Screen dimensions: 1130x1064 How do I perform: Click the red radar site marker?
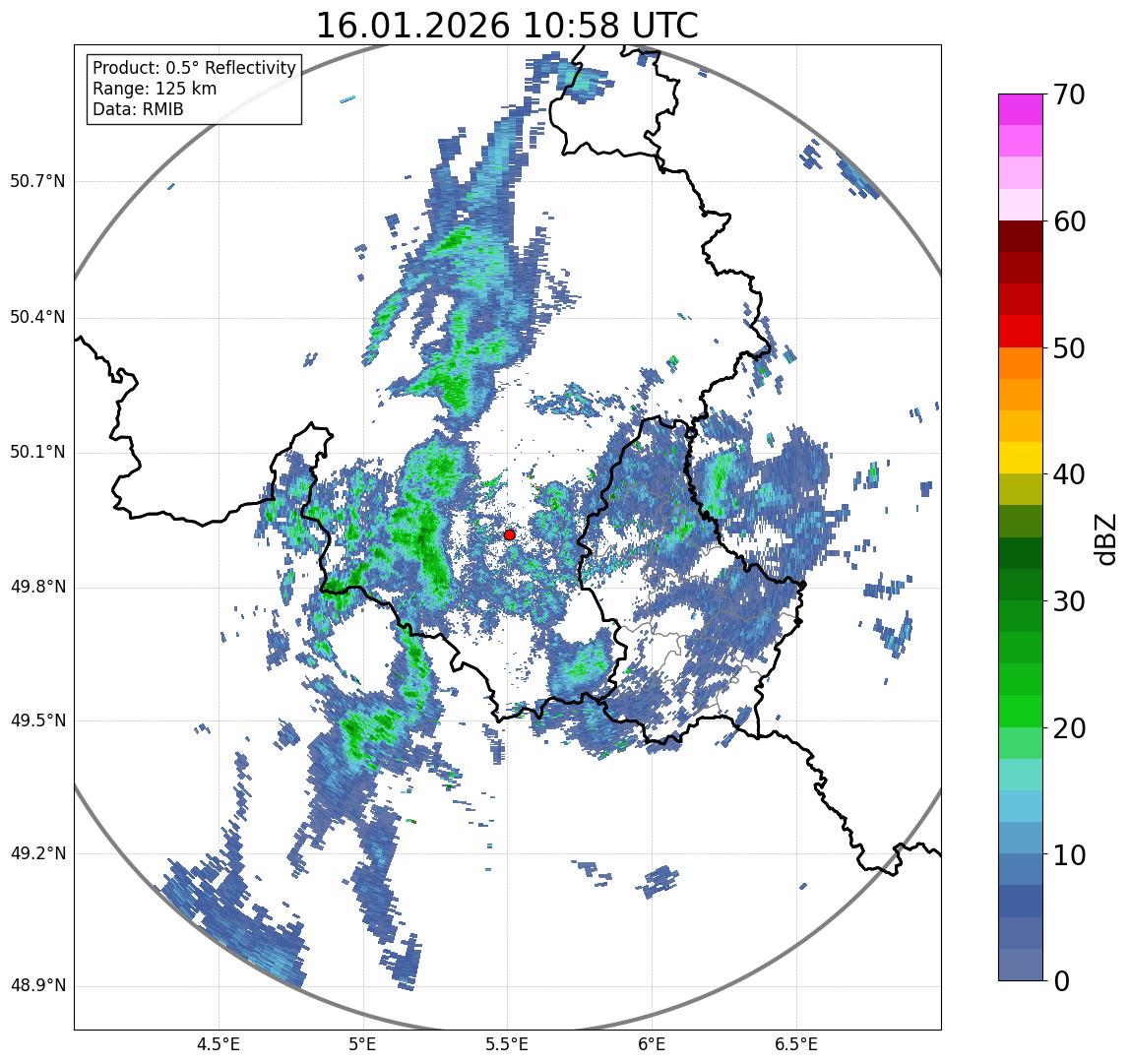click(510, 534)
